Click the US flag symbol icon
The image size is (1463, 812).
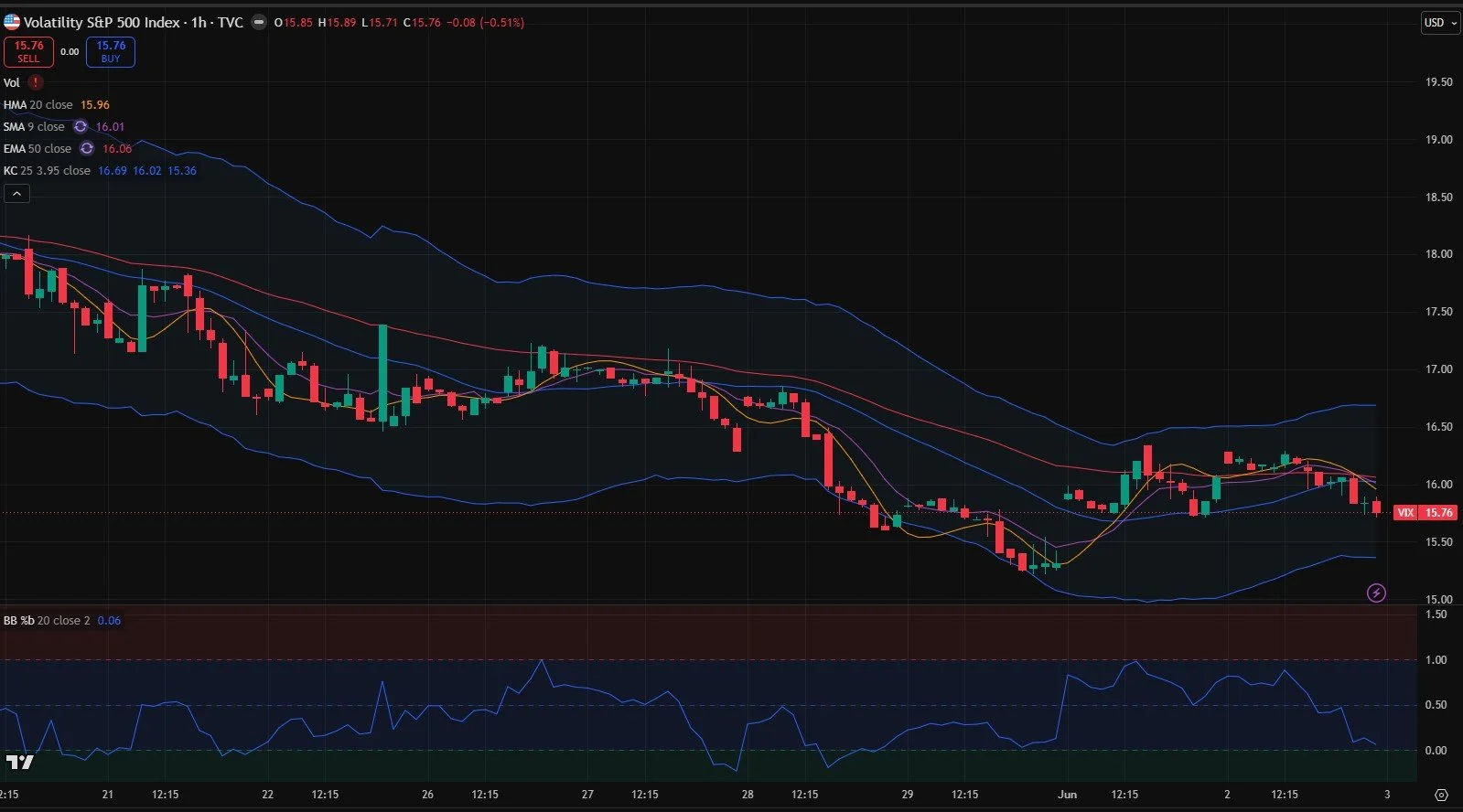pyautogui.click(x=12, y=22)
